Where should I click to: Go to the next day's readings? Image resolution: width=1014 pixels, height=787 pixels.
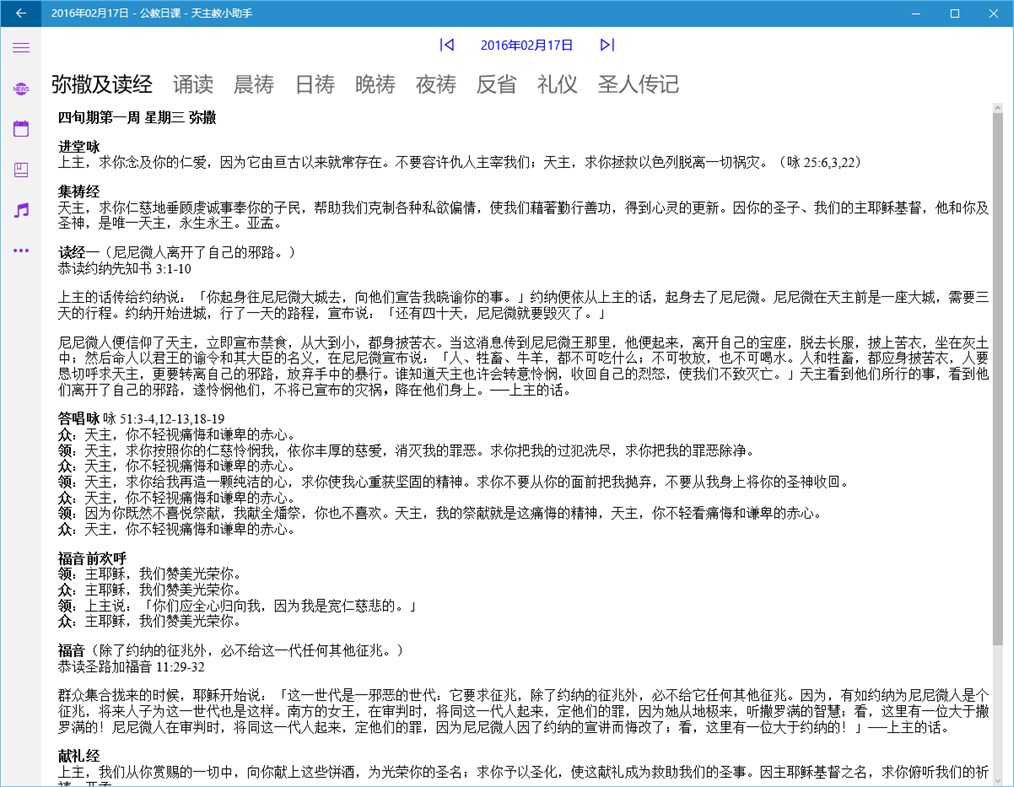point(606,45)
